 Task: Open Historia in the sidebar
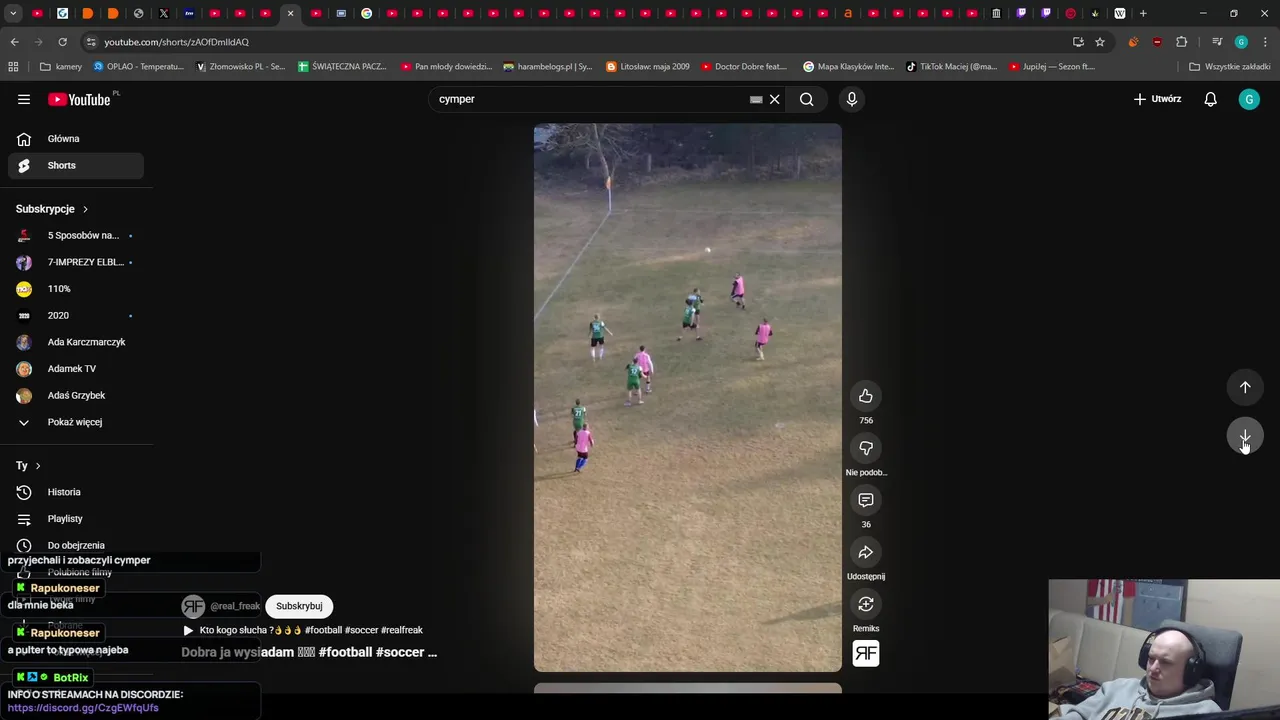[x=76, y=492]
